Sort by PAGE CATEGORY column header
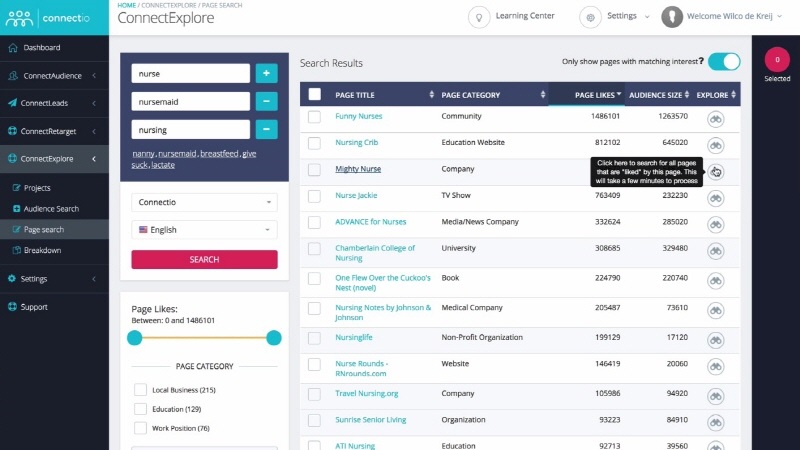The image size is (800, 450). [x=493, y=95]
